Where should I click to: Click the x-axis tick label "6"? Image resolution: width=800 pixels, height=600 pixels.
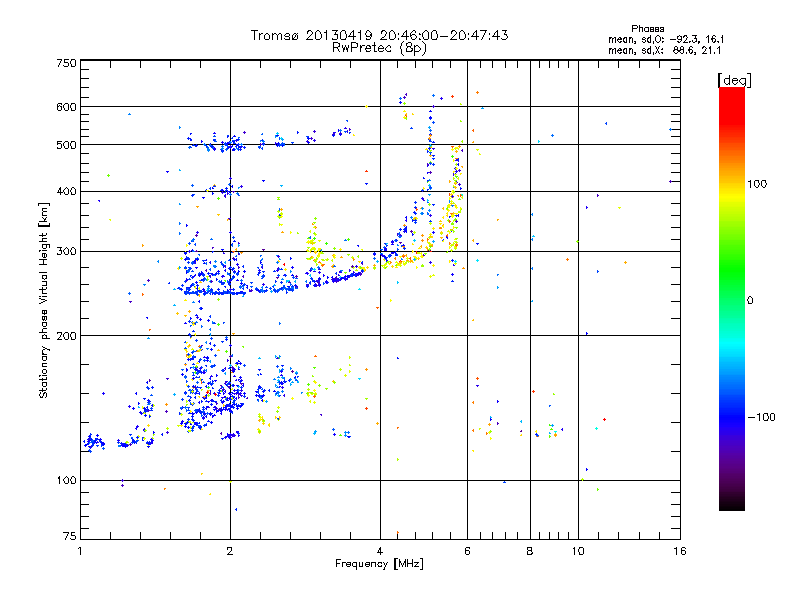point(467,551)
